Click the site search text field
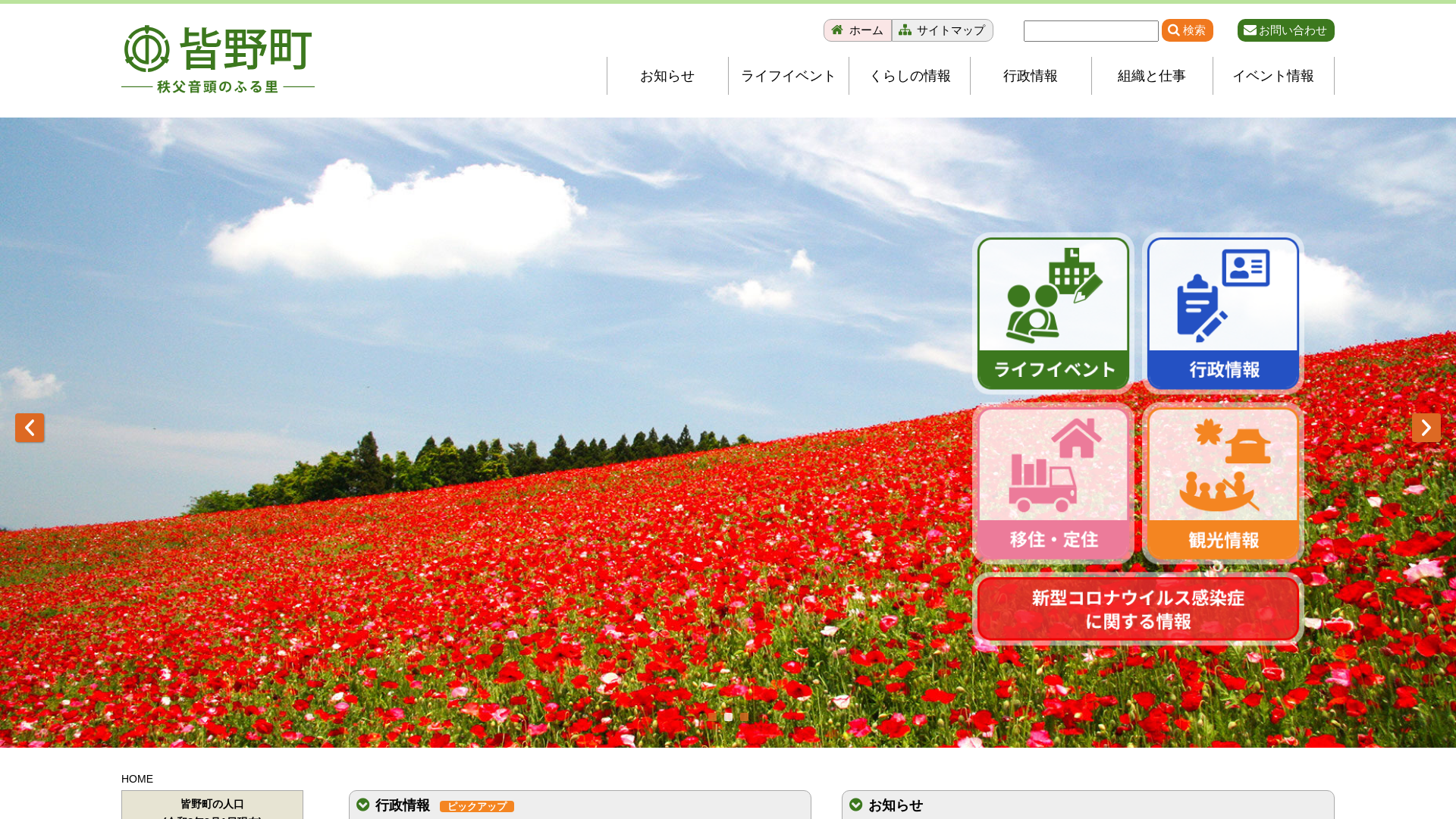The width and height of the screenshot is (1456, 819). (x=1090, y=31)
